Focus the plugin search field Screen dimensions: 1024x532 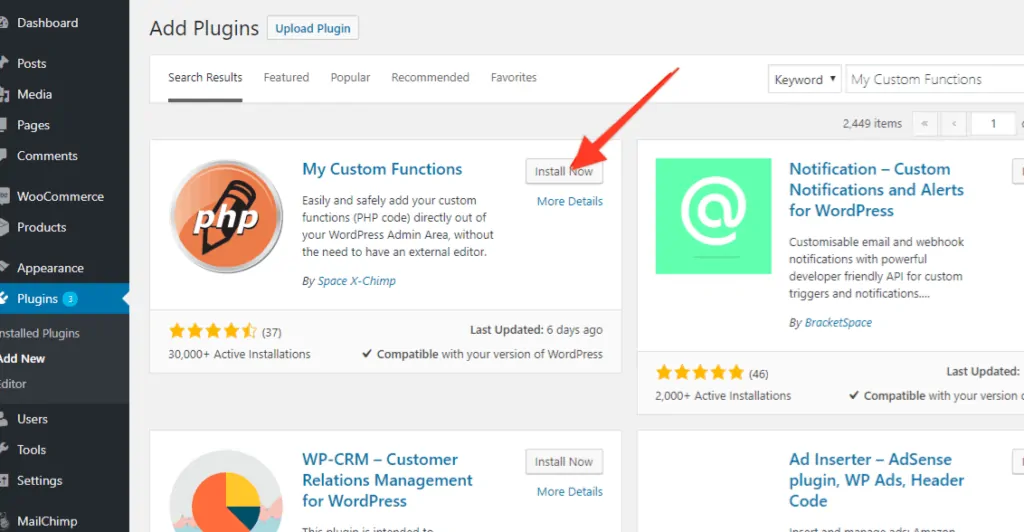(x=935, y=79)
